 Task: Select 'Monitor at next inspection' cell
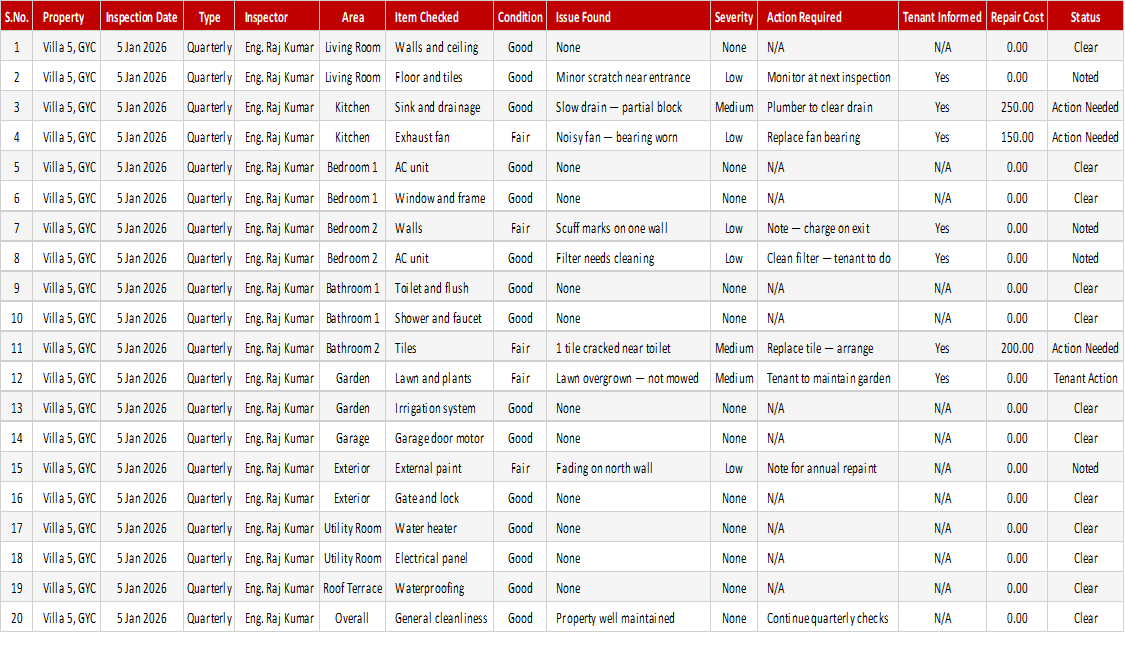click(827, 78)
